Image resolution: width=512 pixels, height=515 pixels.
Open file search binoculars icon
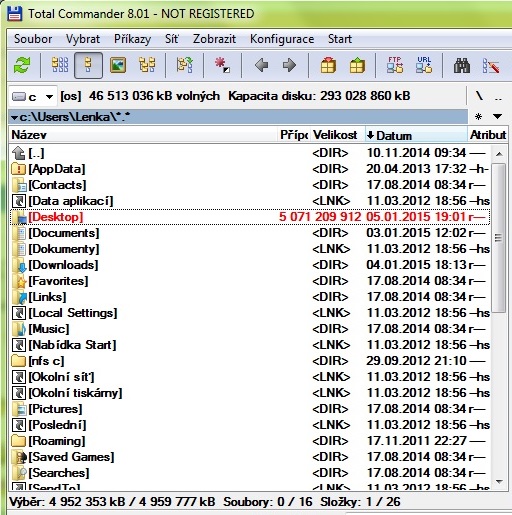(x=462, y=65)
